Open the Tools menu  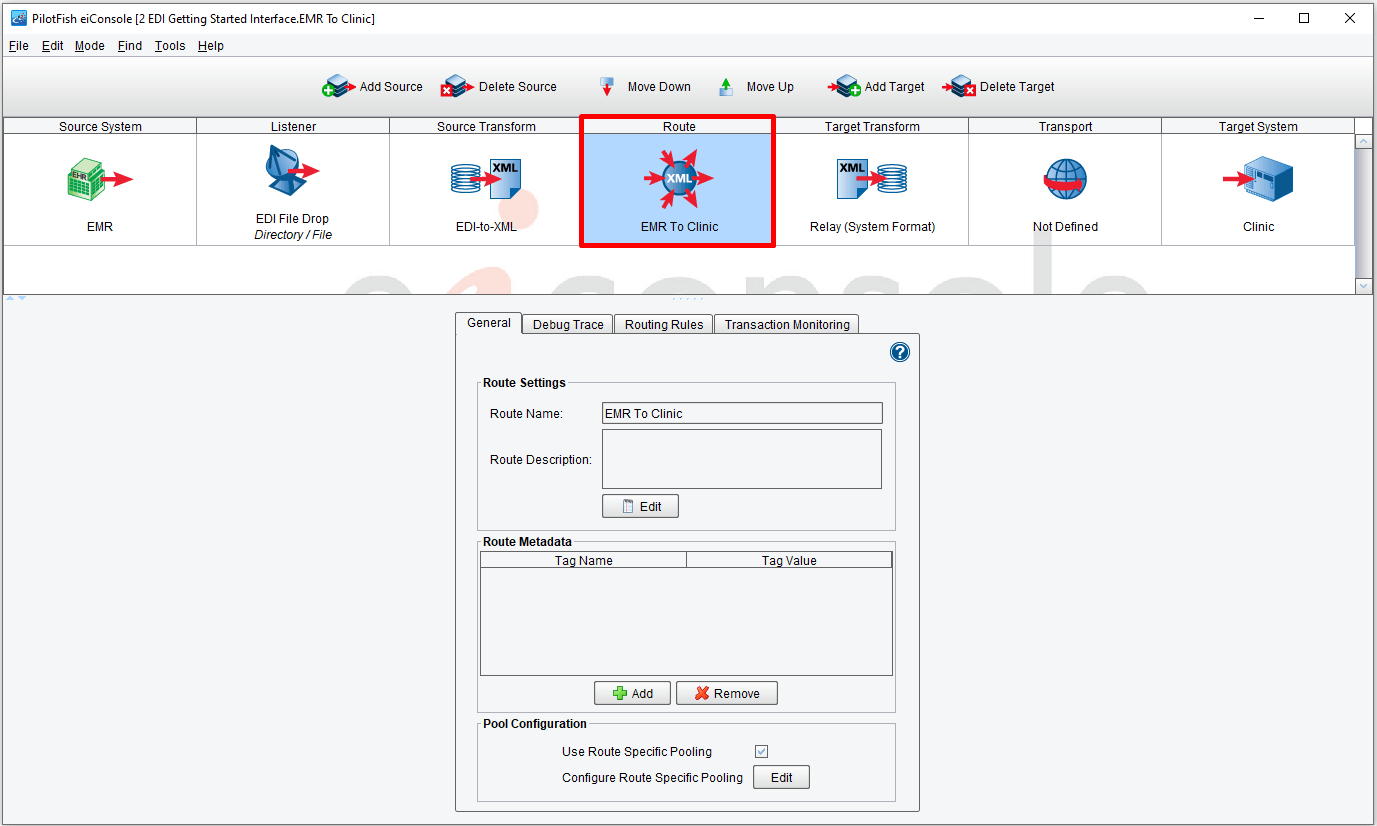point(170,46)
